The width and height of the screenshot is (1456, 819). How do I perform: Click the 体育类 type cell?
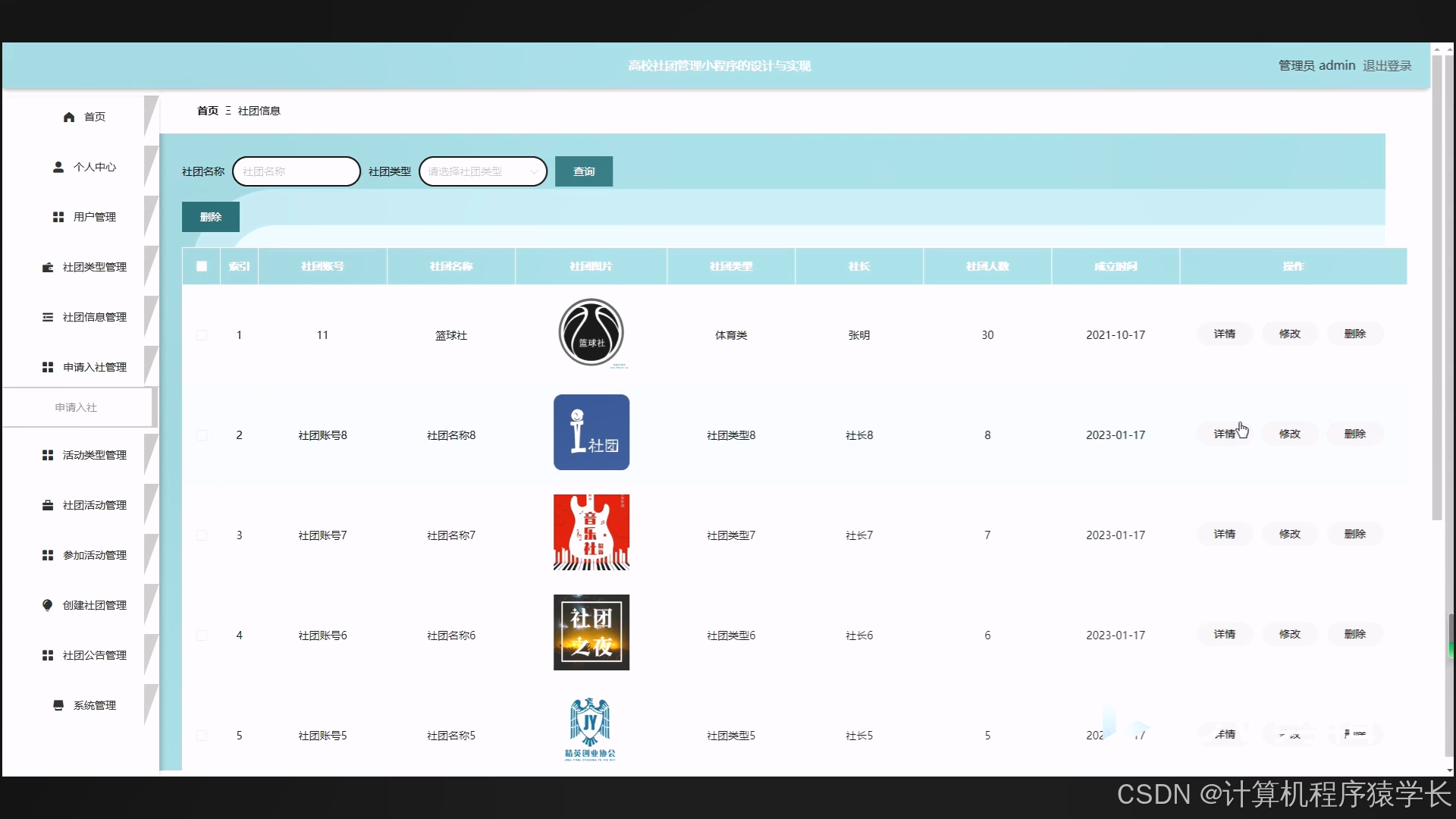click(x=731, y=335)
